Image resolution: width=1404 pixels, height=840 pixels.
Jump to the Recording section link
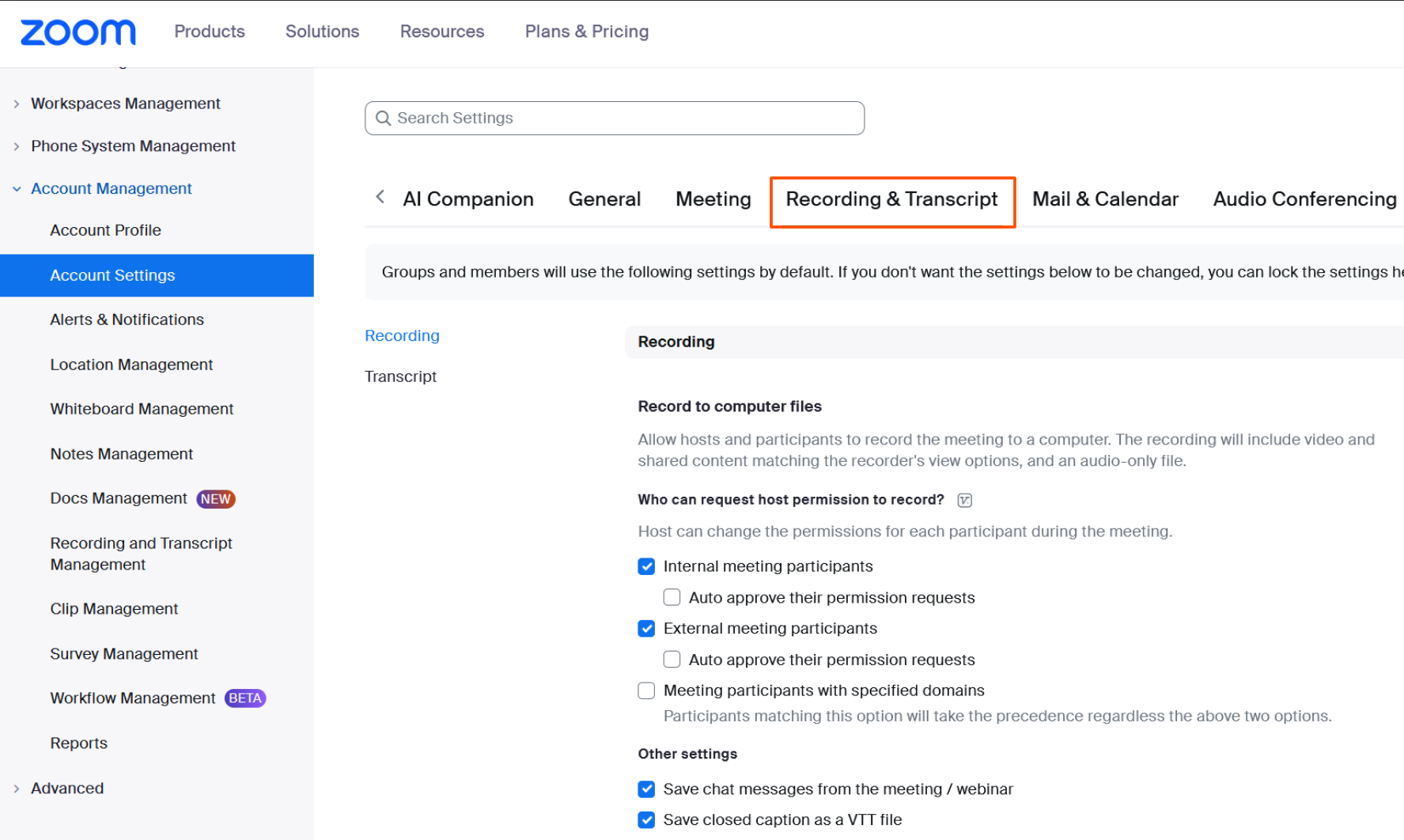coord(402,335)
